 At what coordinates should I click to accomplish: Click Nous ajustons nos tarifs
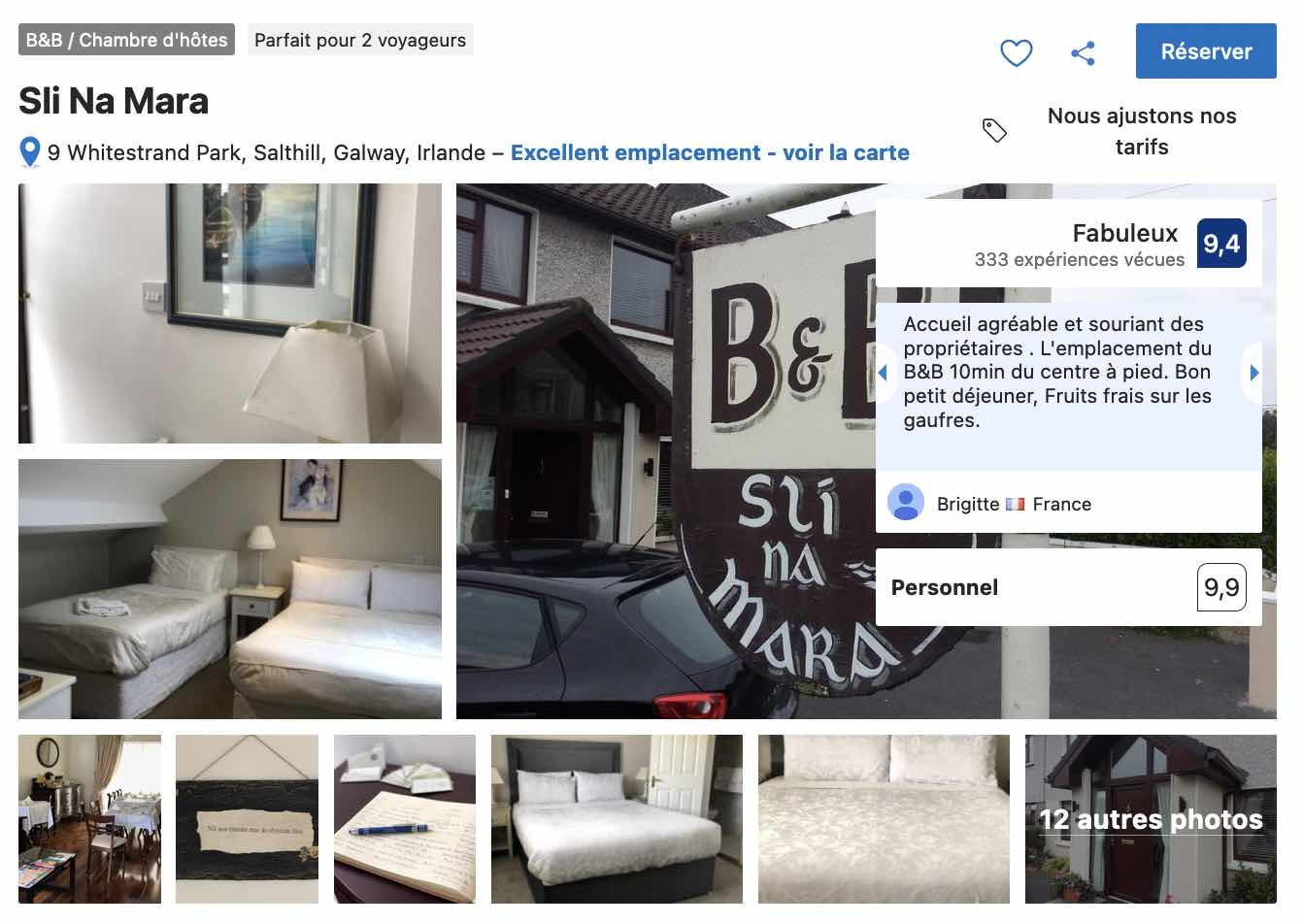tap(1142, 131)
